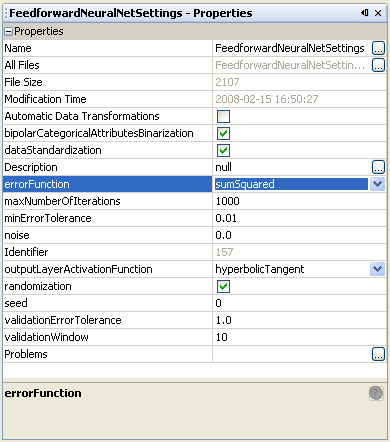
Task: Uncheck bipolarCategoricalAttributesBinarization checkbox
Action: [x=223, y=133]
